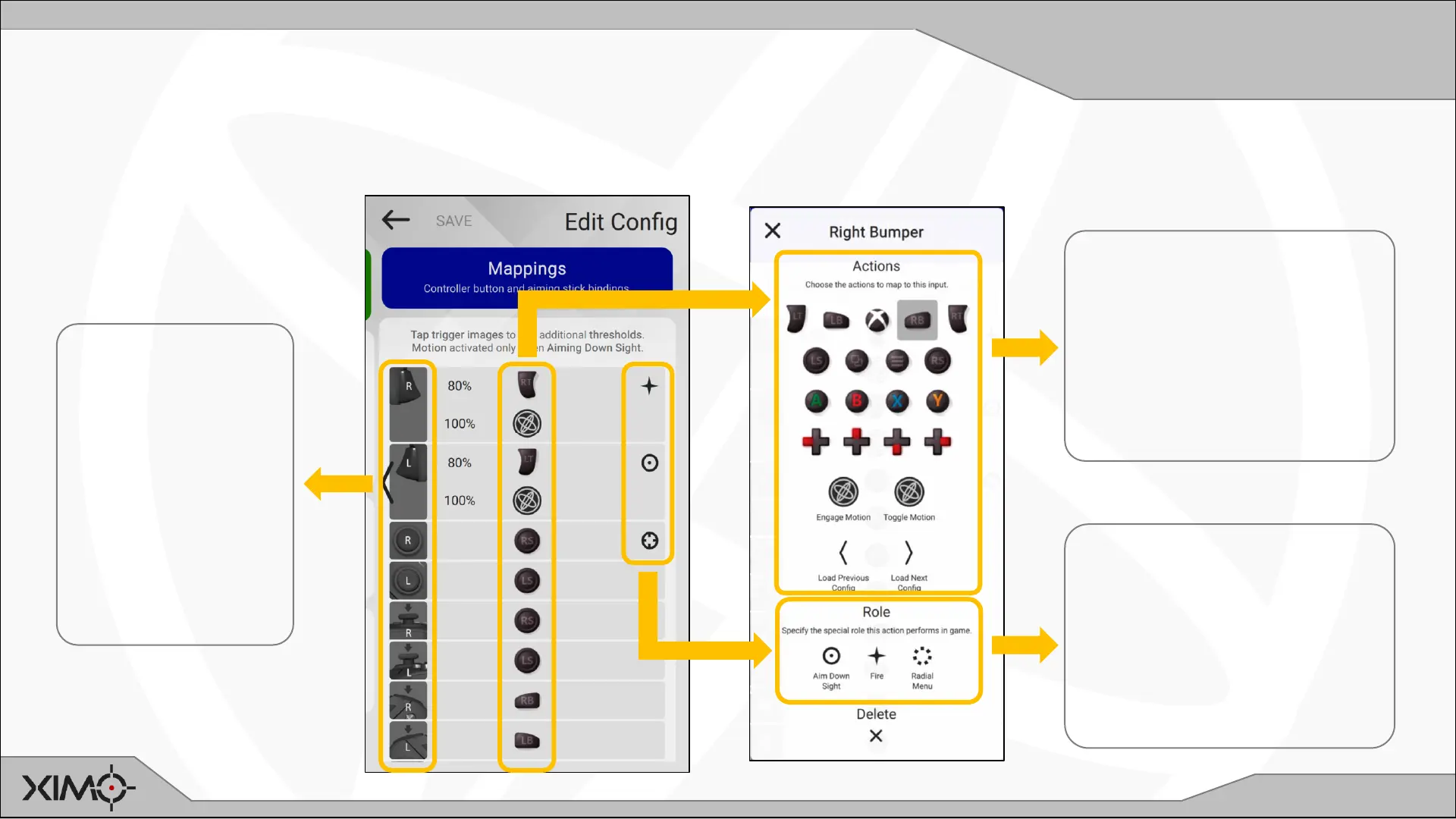Delete the Right Bumper mapping
Viewport: 1456px width, 819px height.
point(876,736)
